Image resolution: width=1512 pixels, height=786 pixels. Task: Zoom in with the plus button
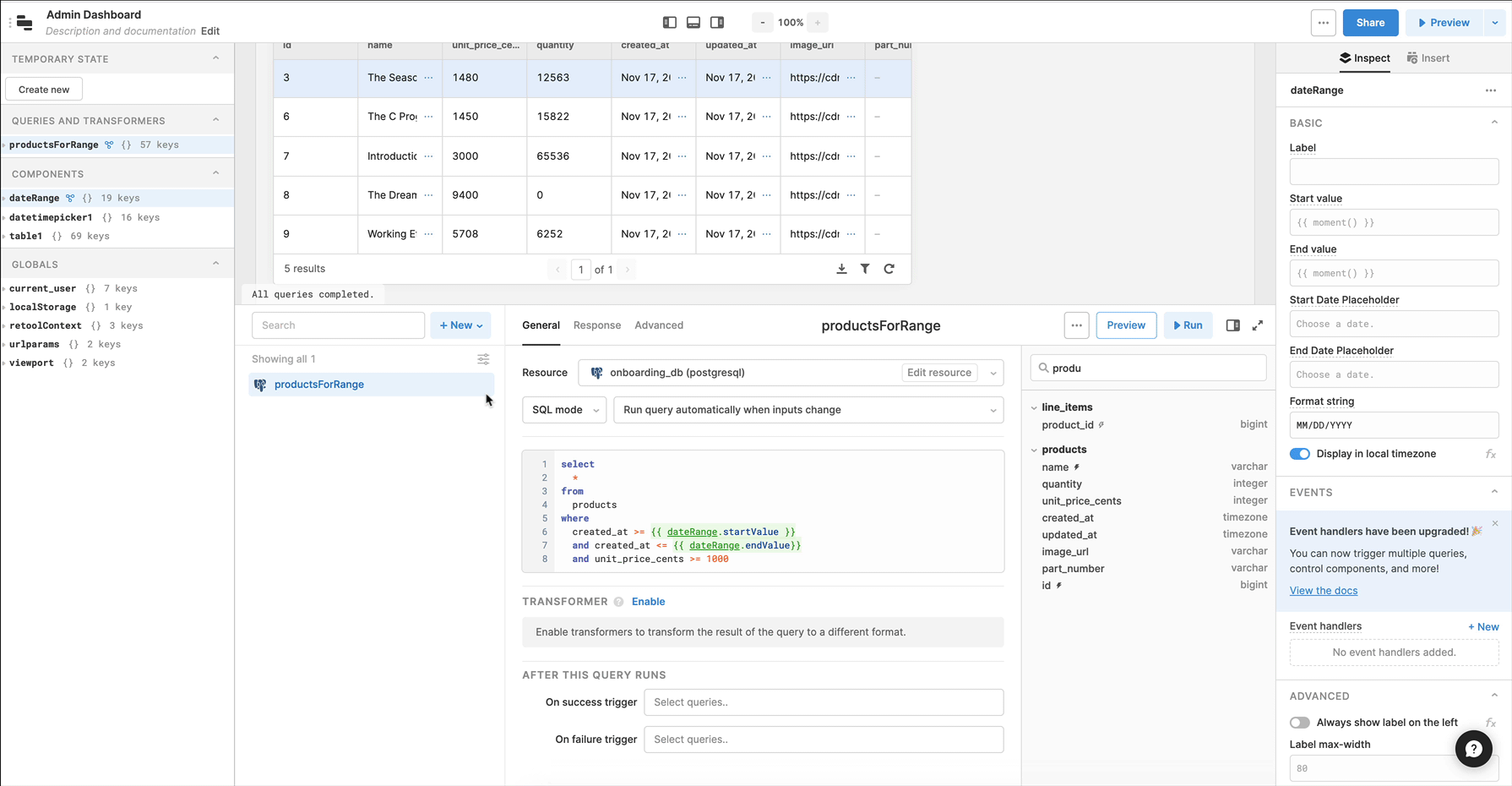[x=818, y=23]
